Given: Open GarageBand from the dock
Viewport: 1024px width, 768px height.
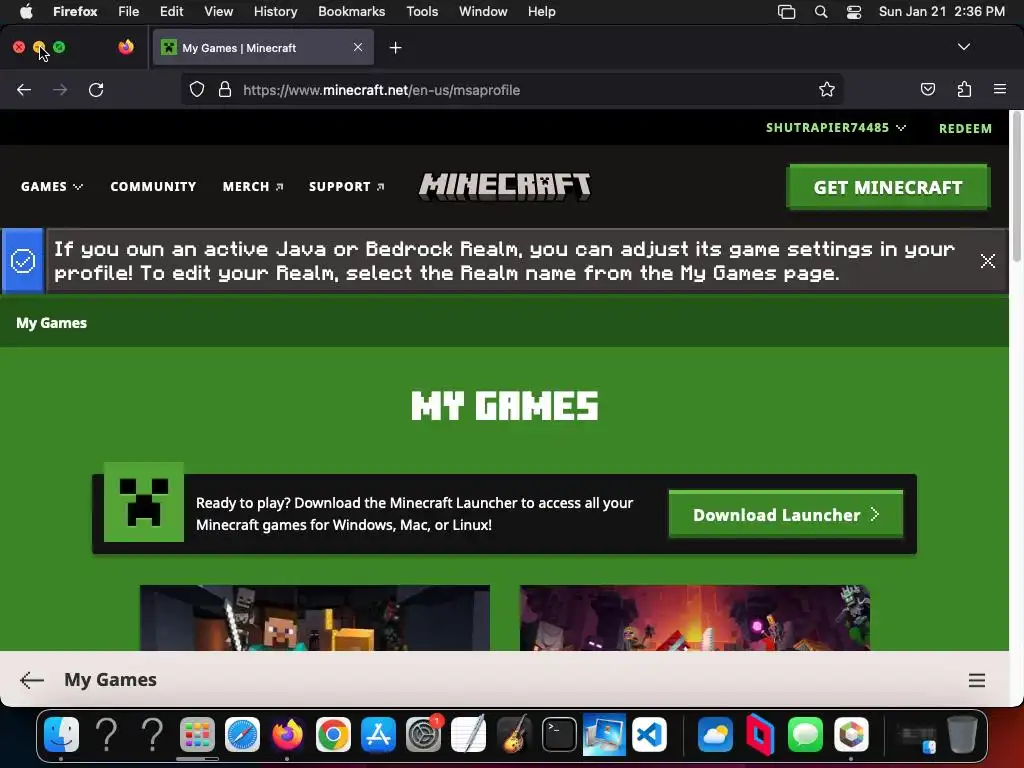Looking at the screenshot, I should tap(514, 735).
